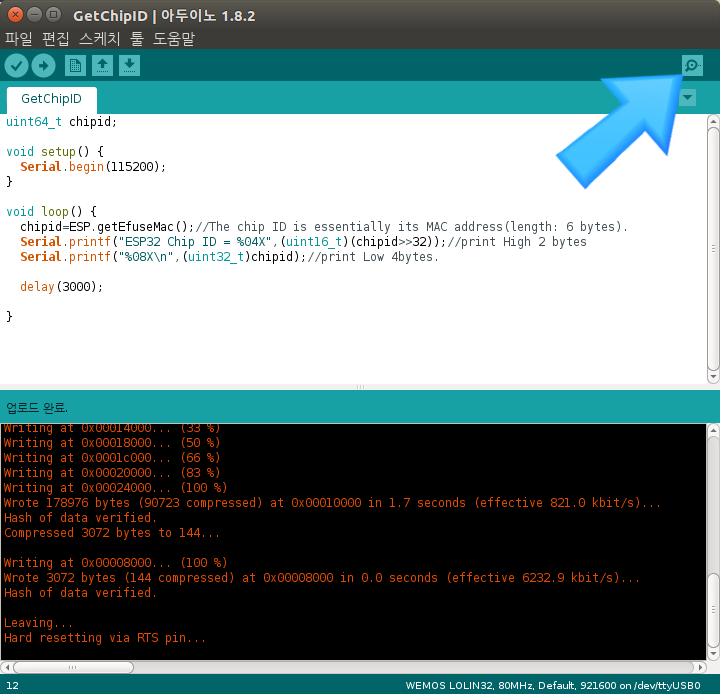Click 'Writing at 0x00018000... (50 %)' line
The image size is (720, 694).
[x=112, y=443]
